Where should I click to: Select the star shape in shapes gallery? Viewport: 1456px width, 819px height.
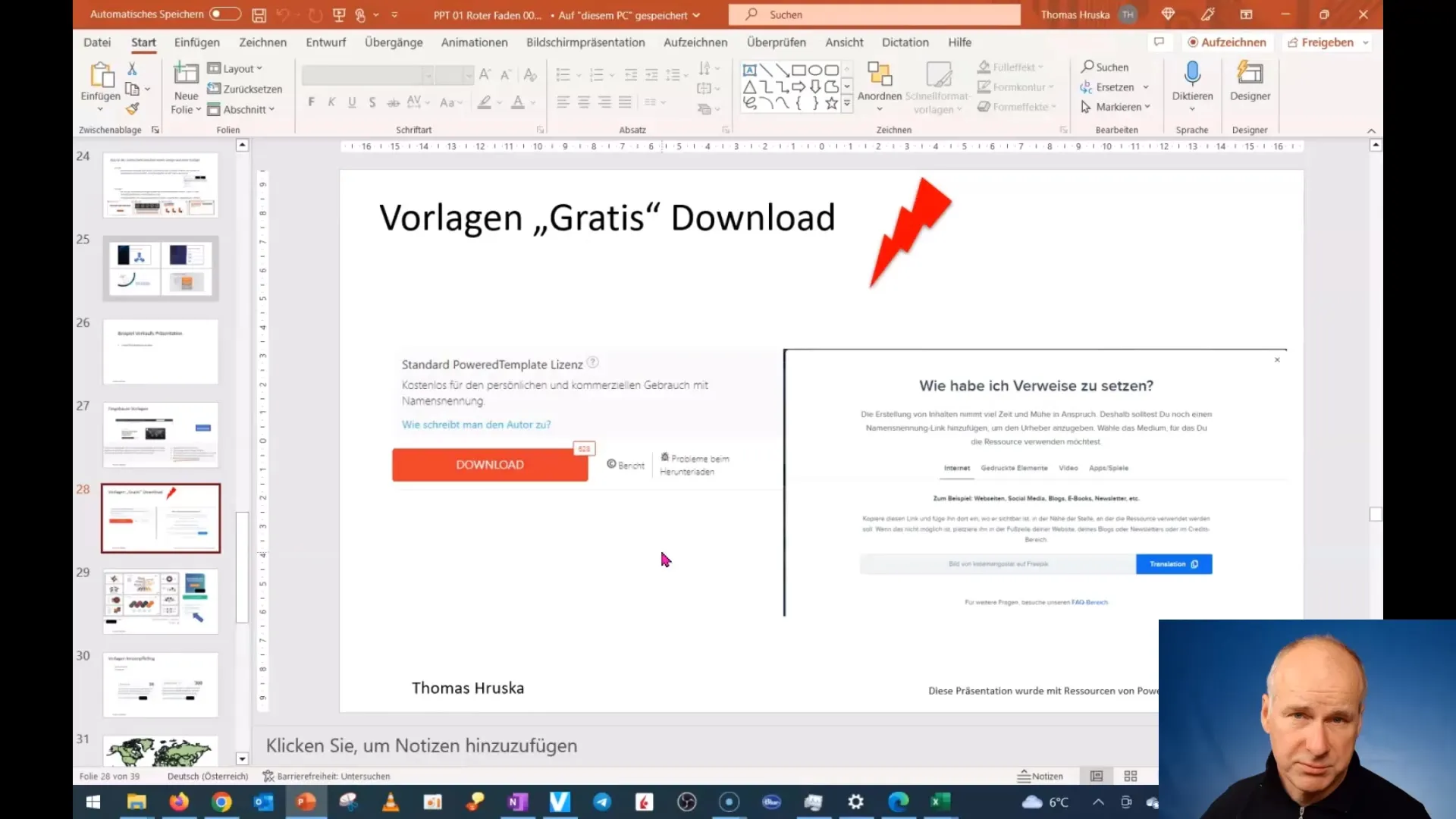[x=832, y=103]
